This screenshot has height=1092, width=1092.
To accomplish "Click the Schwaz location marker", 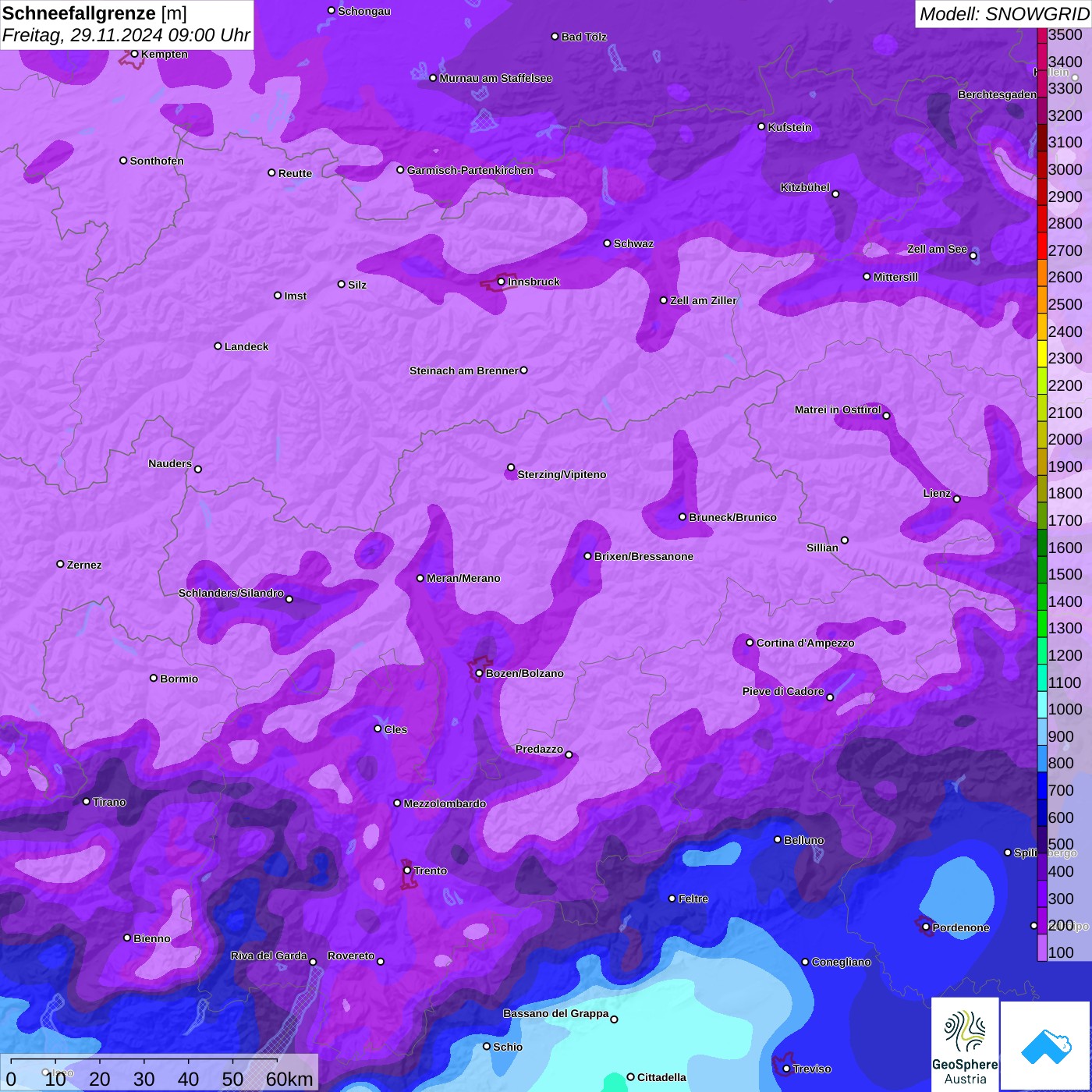I will 608,243.
